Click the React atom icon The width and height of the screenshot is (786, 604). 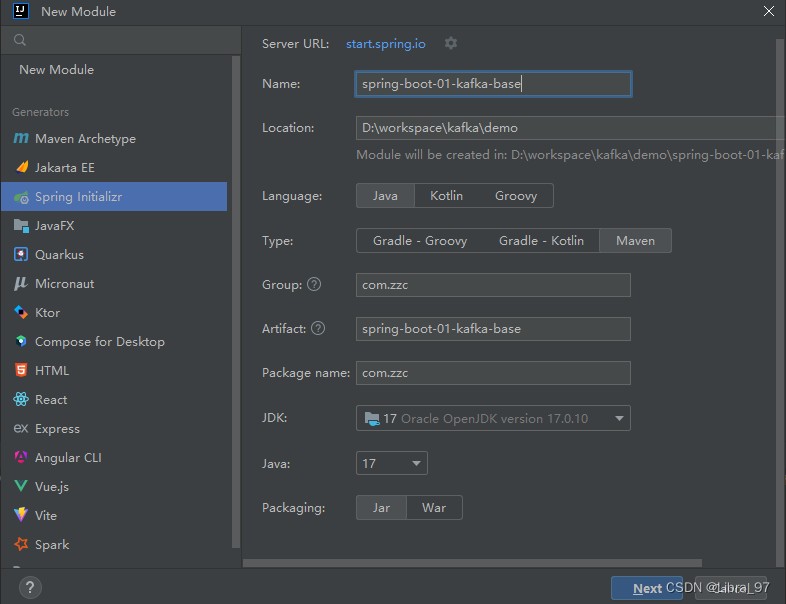click(x=21, y=399)
